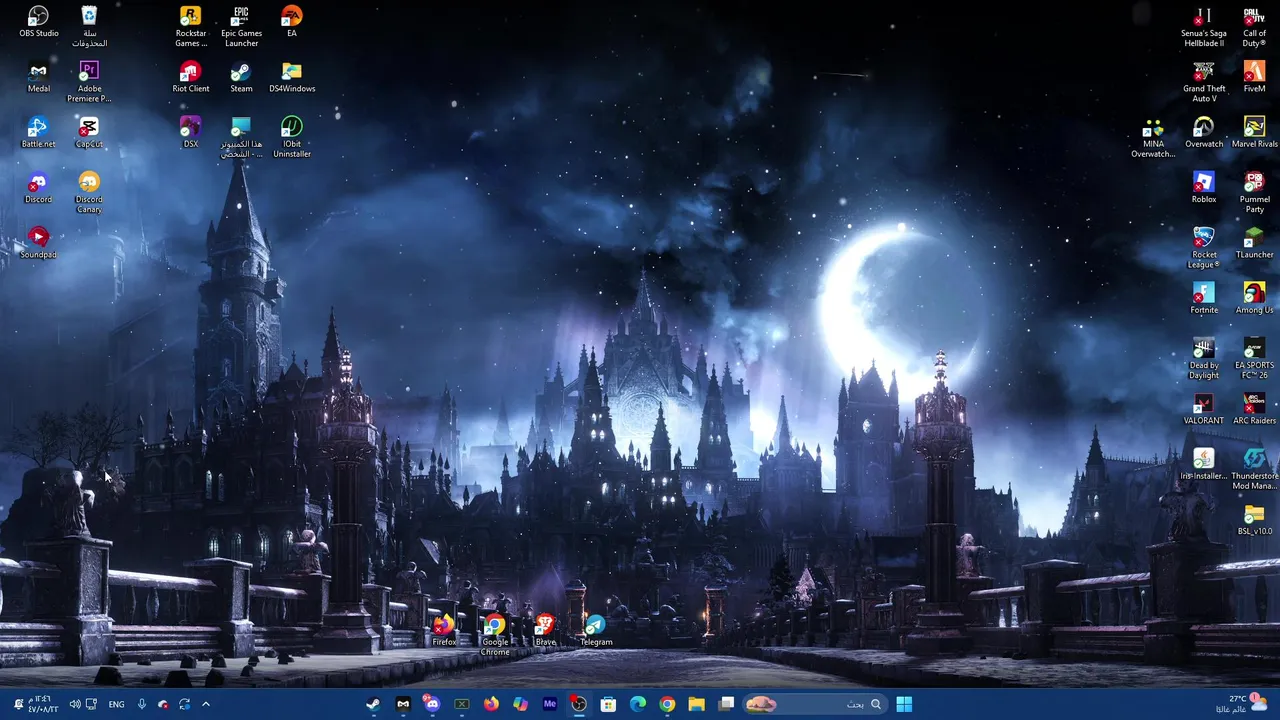Image resolution: width=1280 pixels, height=720 pixels.
Task: Select the Senua's Saga Hellblade II icon
Action: [1203, 26]
